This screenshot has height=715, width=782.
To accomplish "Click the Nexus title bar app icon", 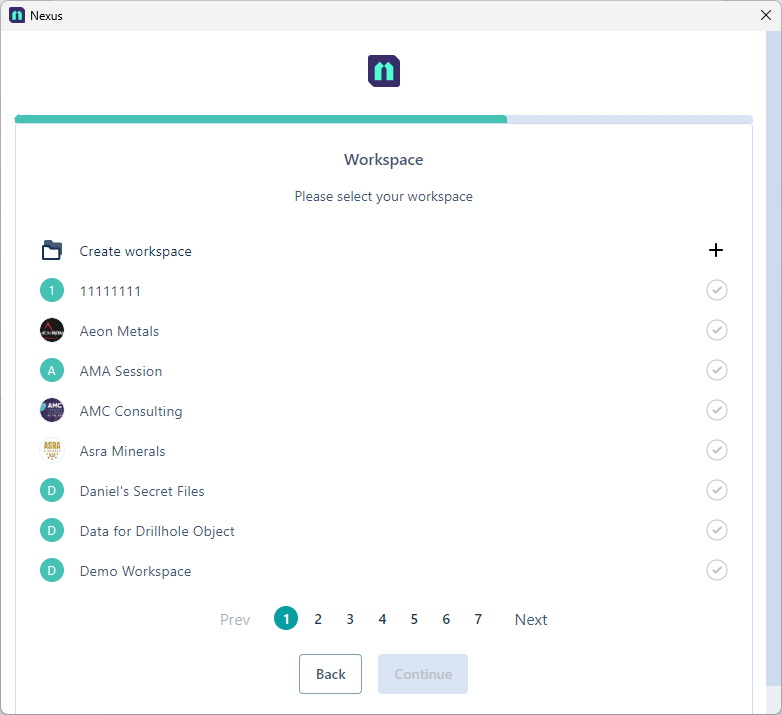I will (x=17, y=15).
